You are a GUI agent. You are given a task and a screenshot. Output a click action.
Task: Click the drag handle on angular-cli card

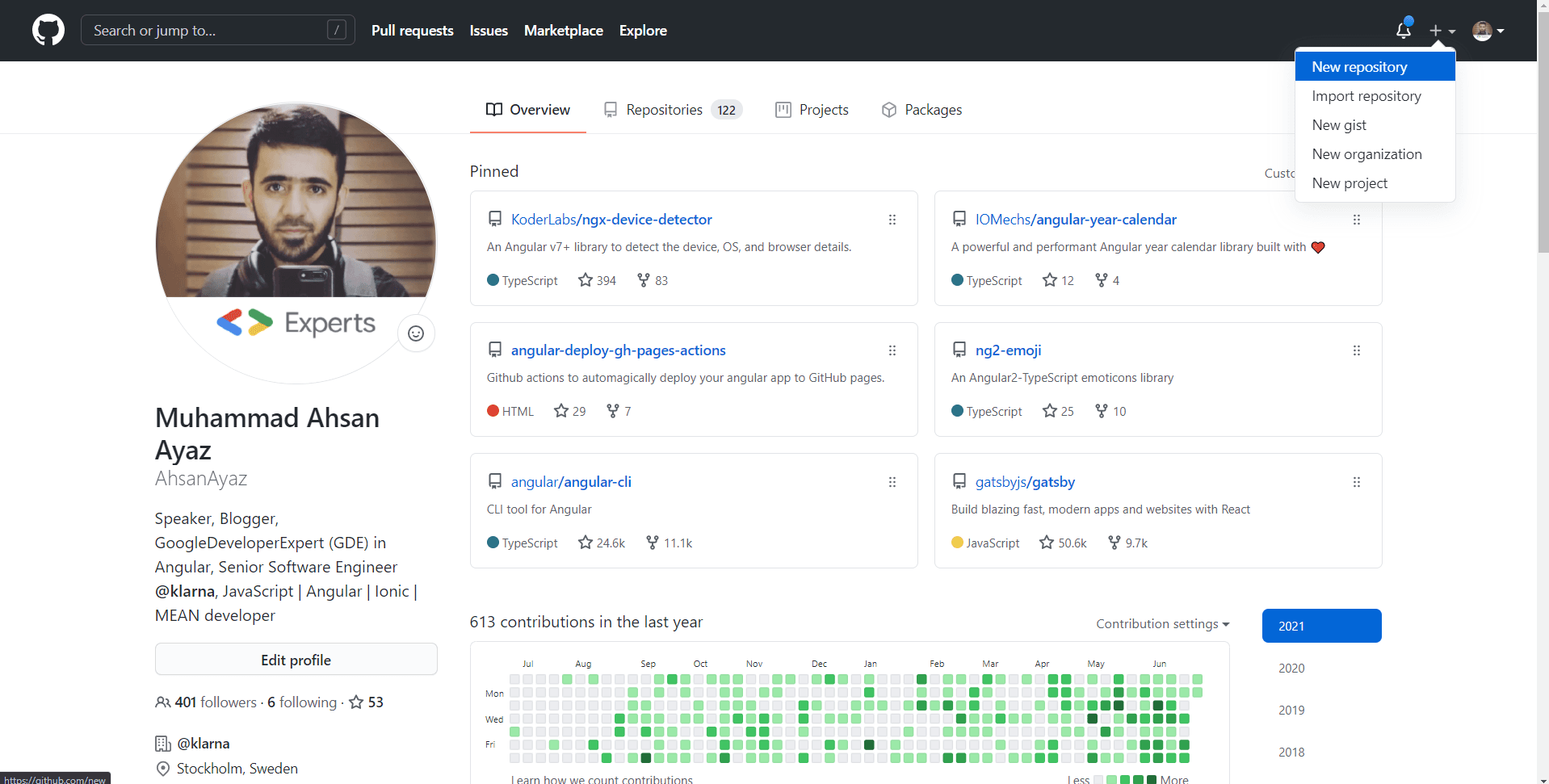click(x=892, y=482)
